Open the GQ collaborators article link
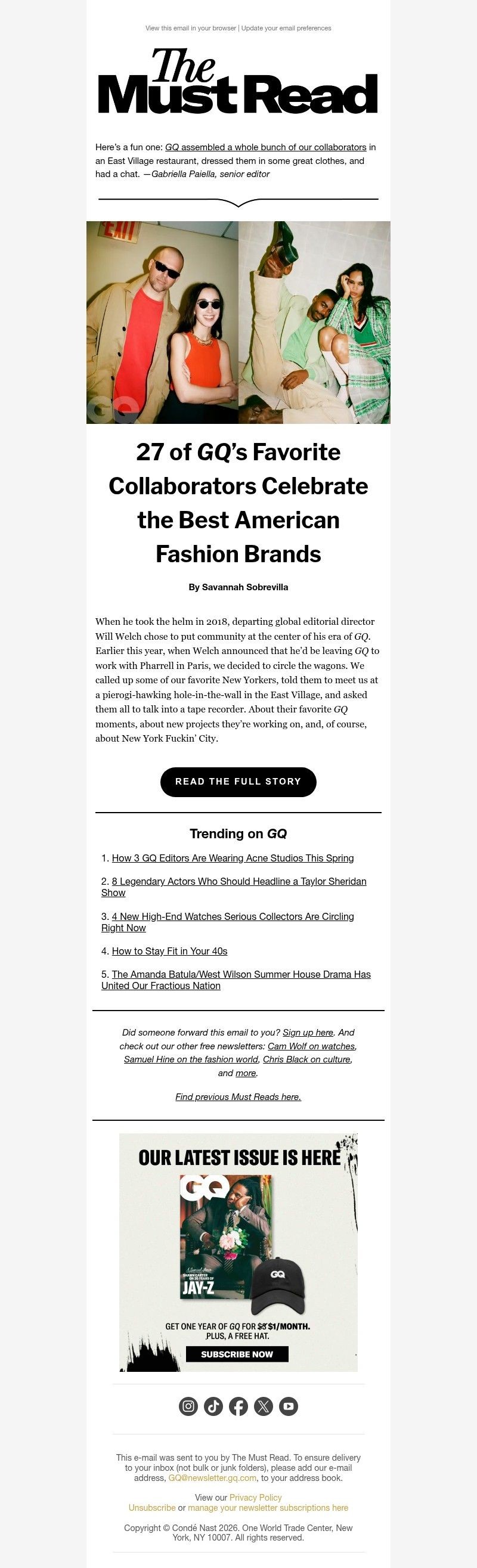477x1568 pixels. (268, 147)
